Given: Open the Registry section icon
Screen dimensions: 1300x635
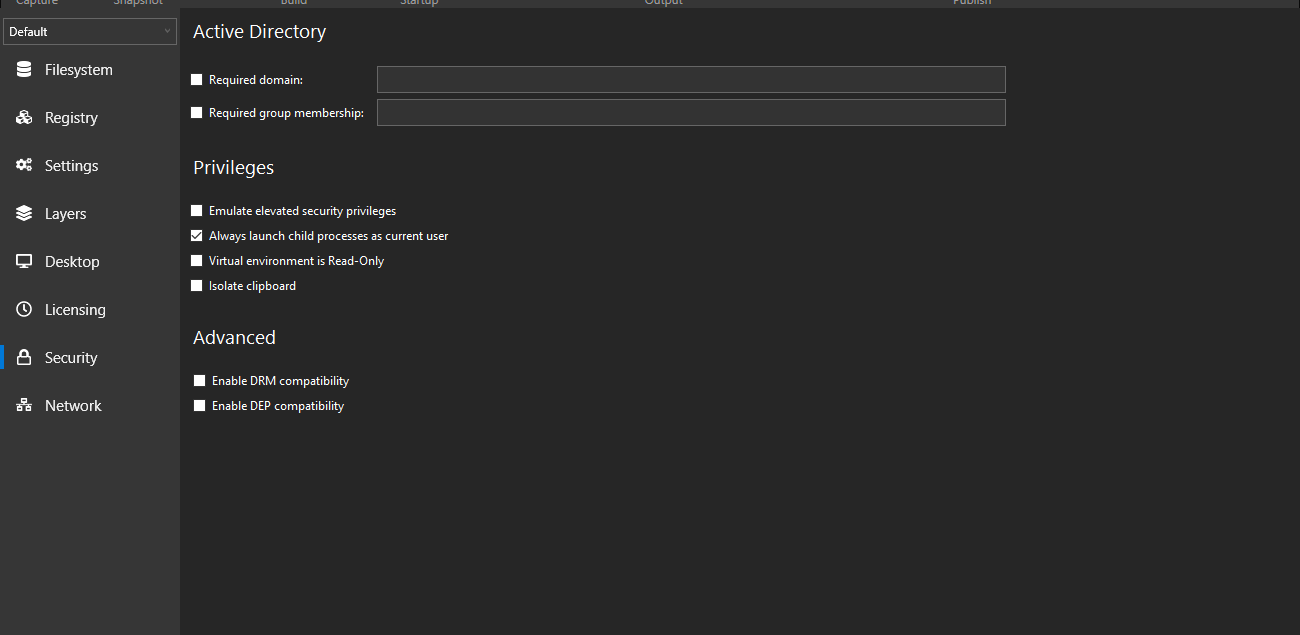Looking at the screenshot, I should coord(22,117).
